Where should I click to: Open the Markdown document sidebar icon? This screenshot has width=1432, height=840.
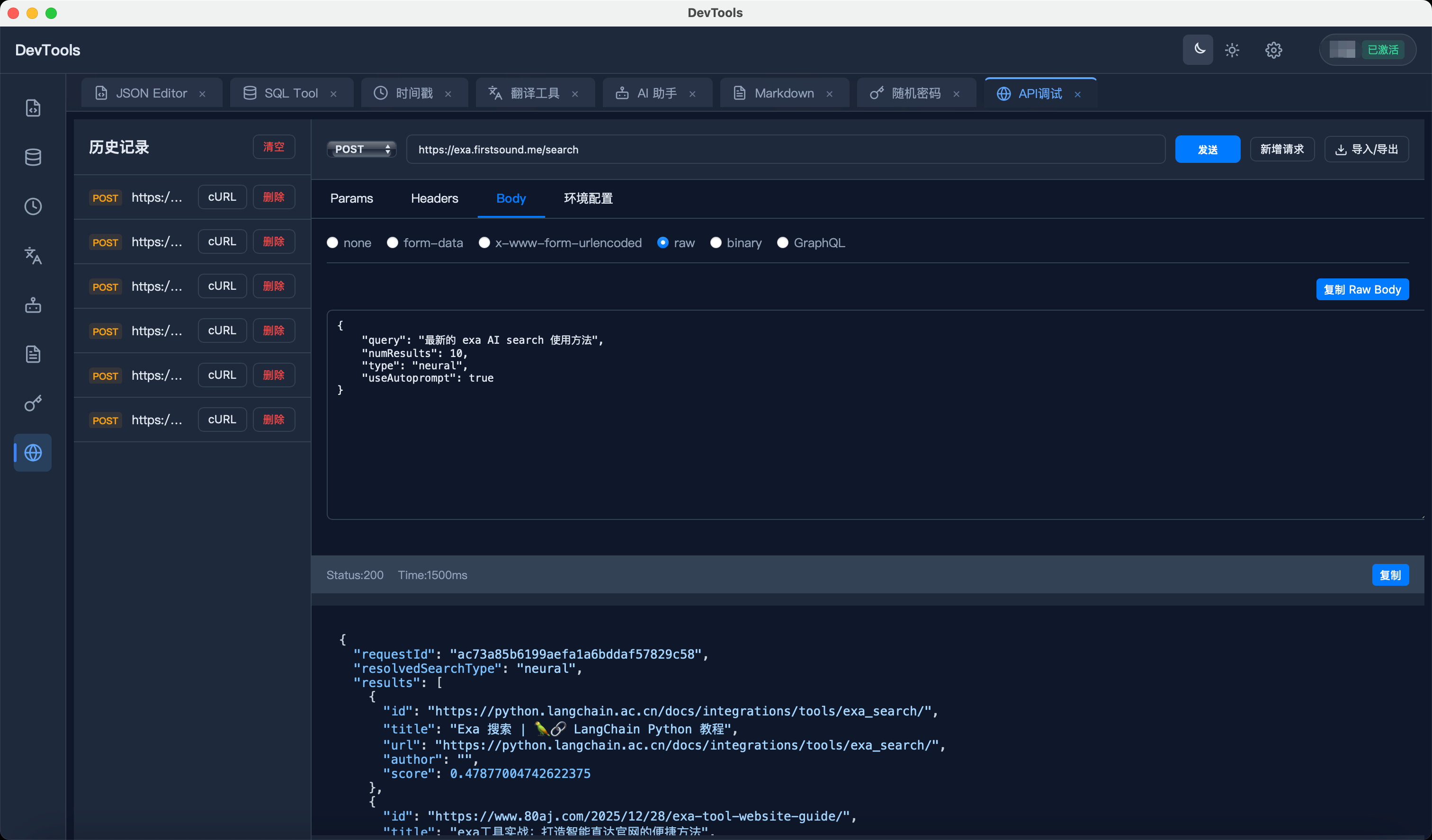33,354
